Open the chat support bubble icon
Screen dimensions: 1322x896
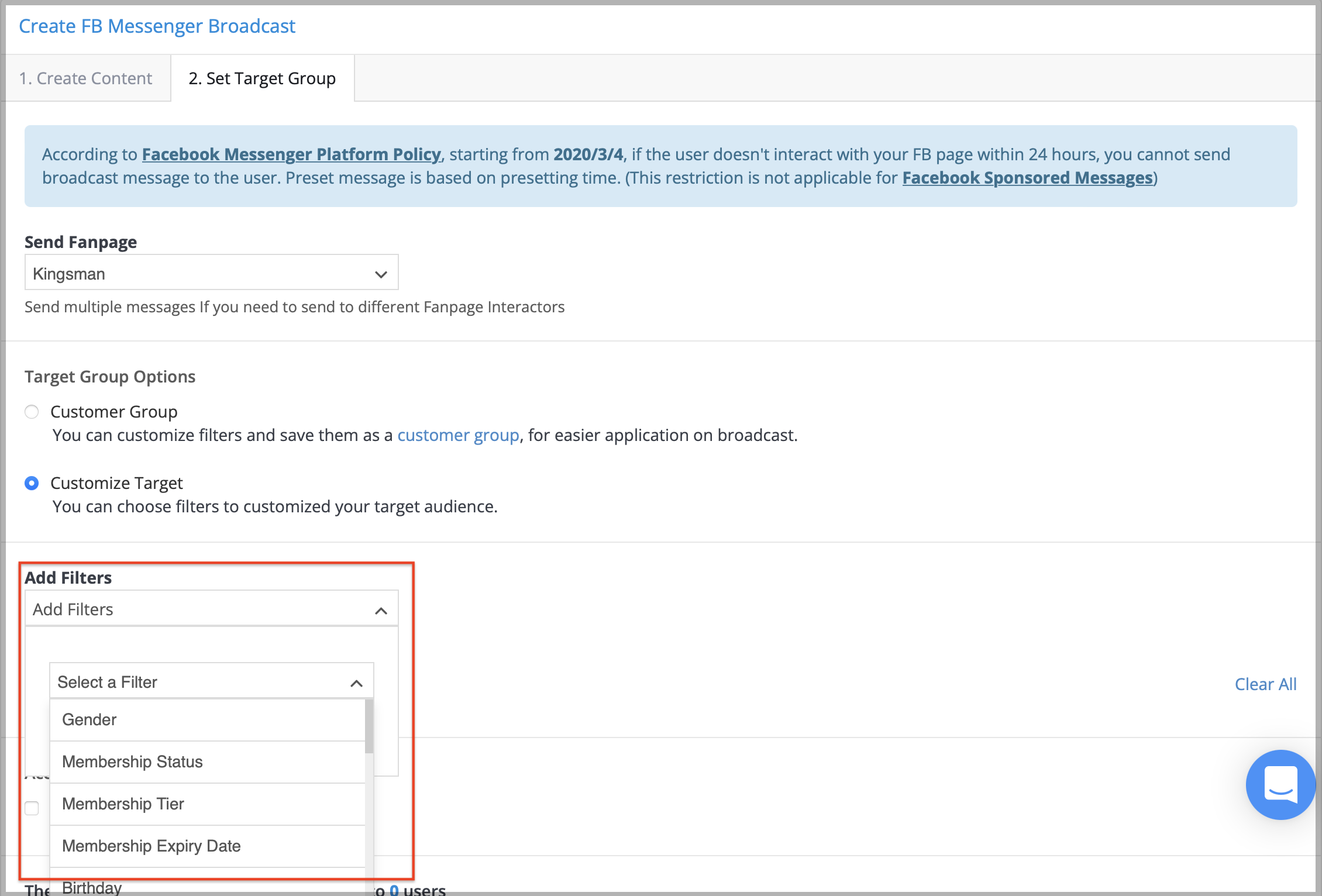pyautogui.click(x=1280, y=785)
